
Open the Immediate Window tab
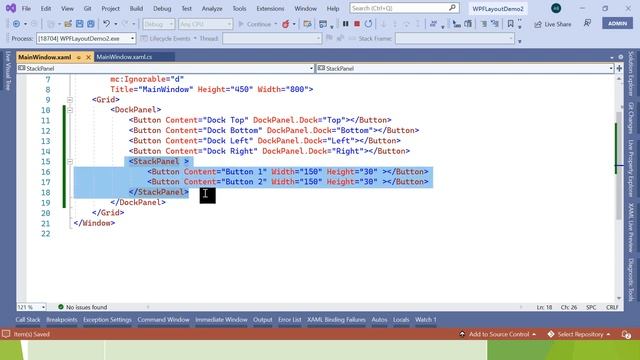coord(221,320)
